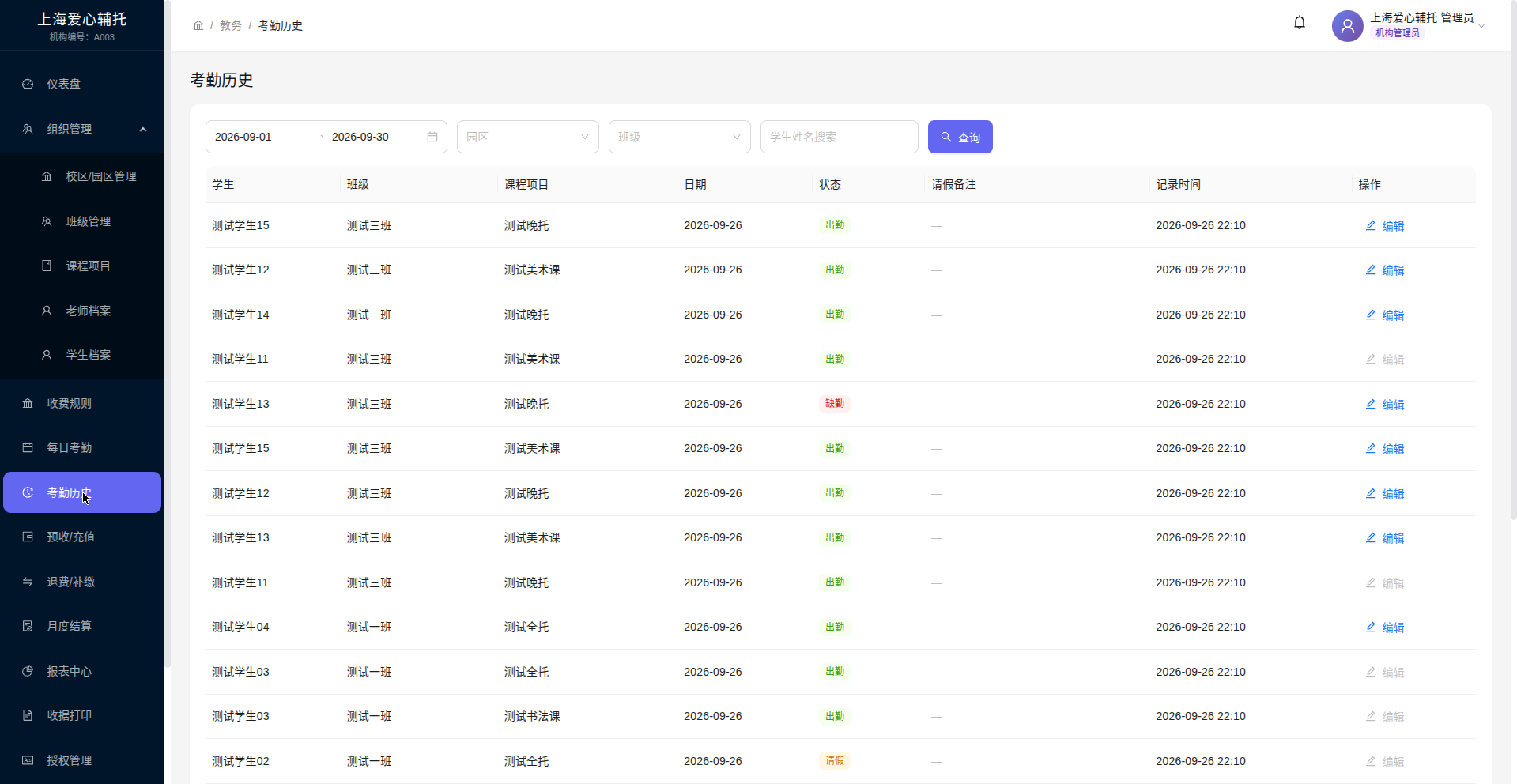Open 校区/园区管理 submenu item
The image size is (1517, 784).
click(82, 176)
